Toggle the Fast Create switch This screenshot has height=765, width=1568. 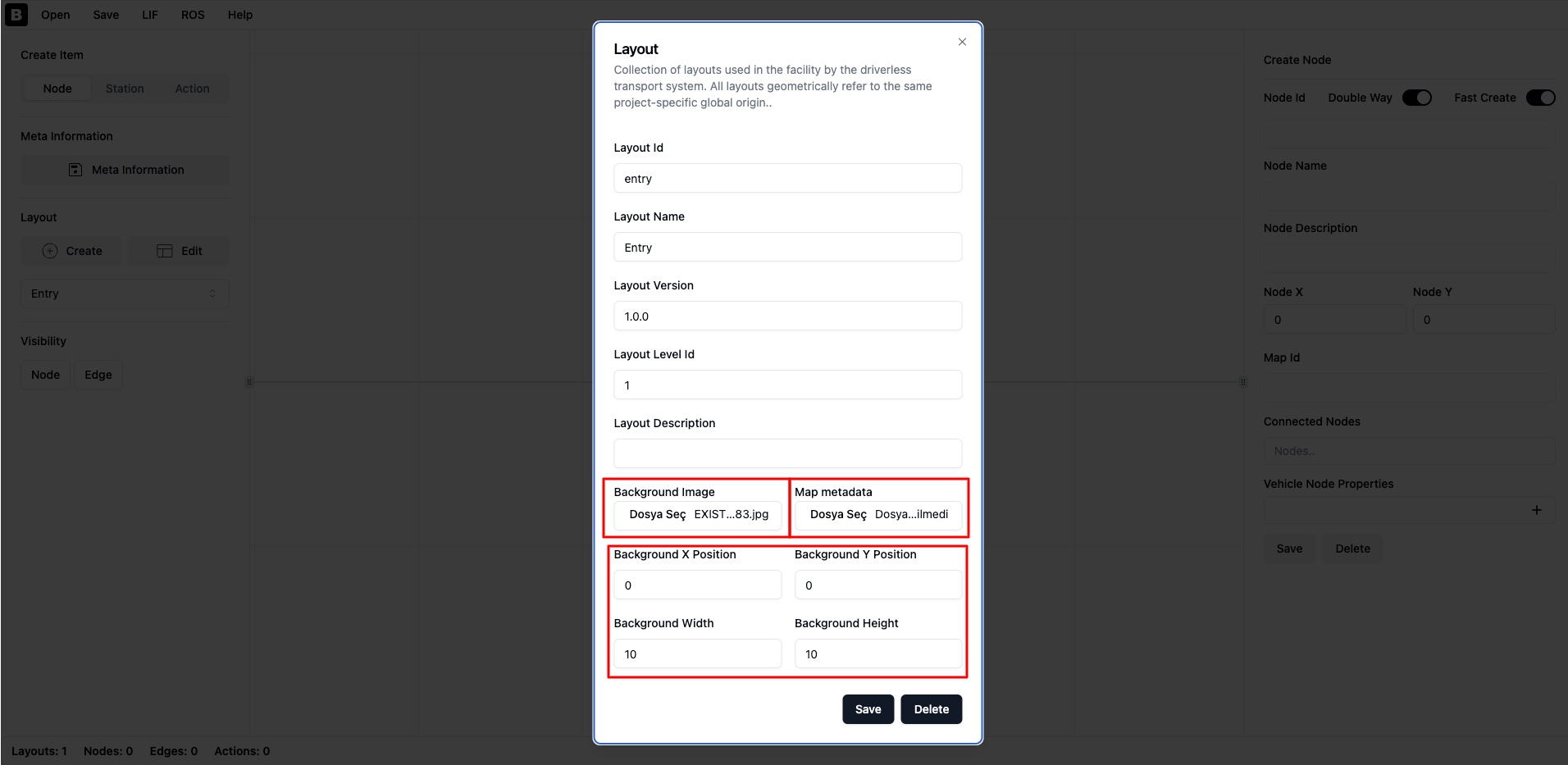(x=1540, y=98)
